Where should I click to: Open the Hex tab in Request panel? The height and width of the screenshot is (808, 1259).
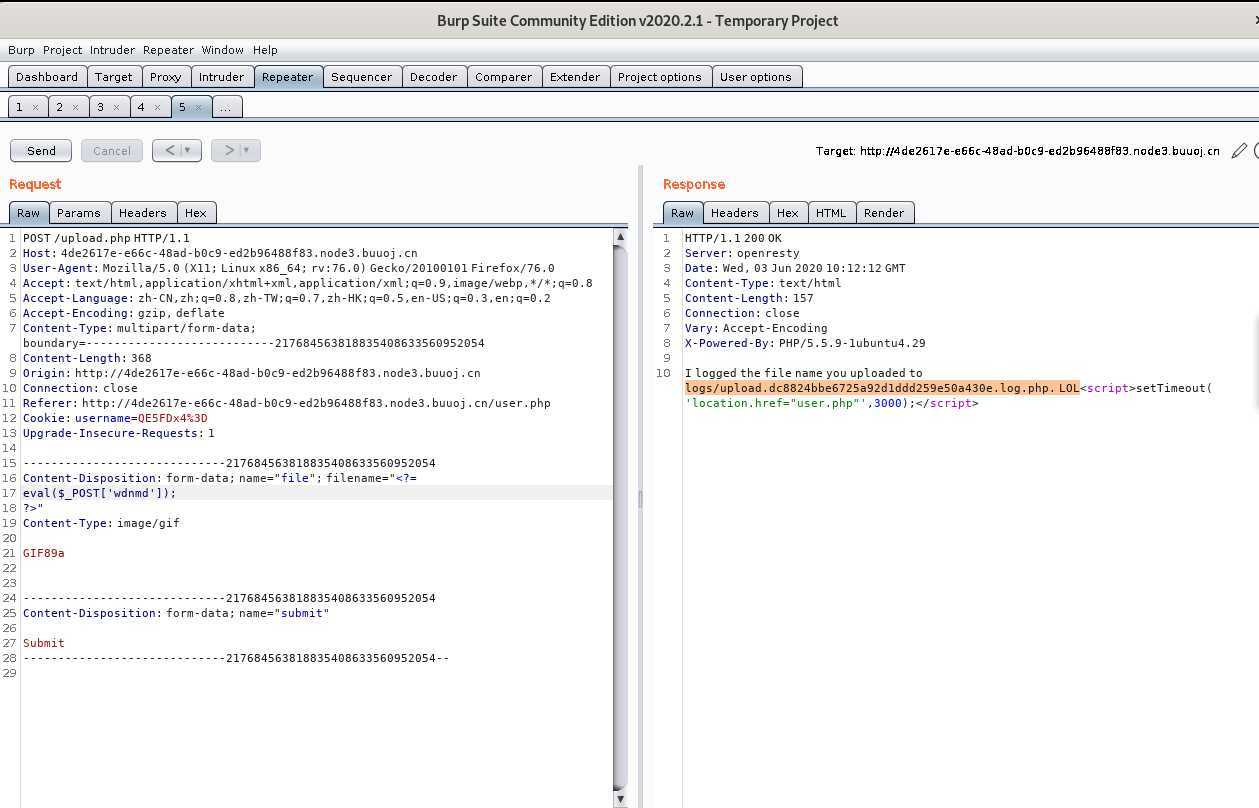(x=196, y=213)
